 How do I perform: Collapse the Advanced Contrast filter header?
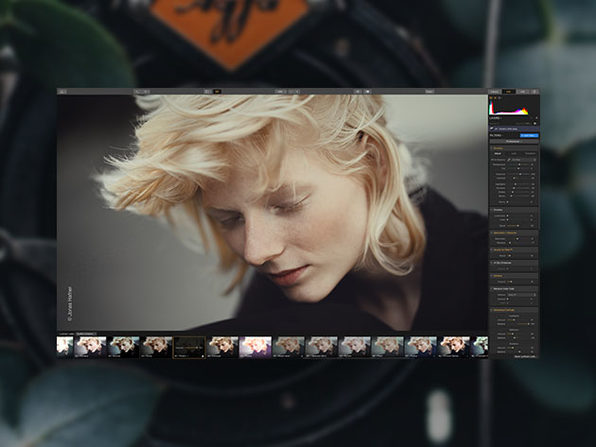pyautogui.click(x=514, y=310)
